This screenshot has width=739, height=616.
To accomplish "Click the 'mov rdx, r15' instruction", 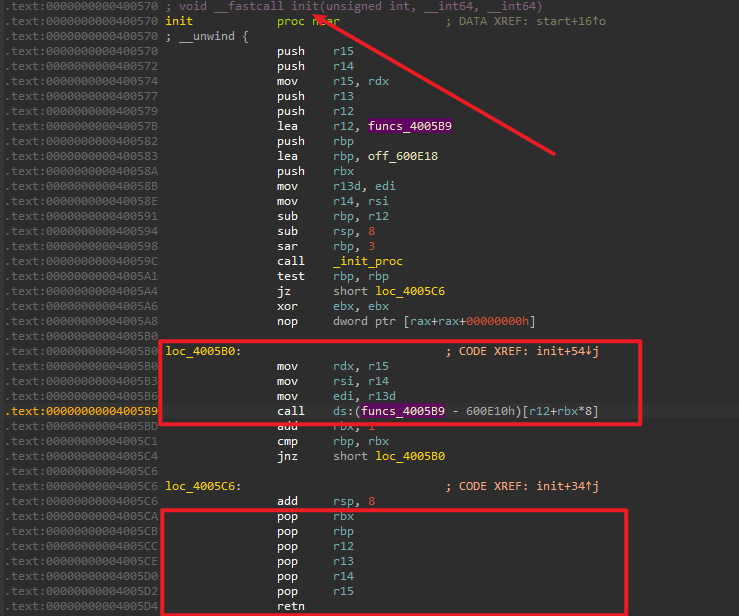I will (333, 366).
